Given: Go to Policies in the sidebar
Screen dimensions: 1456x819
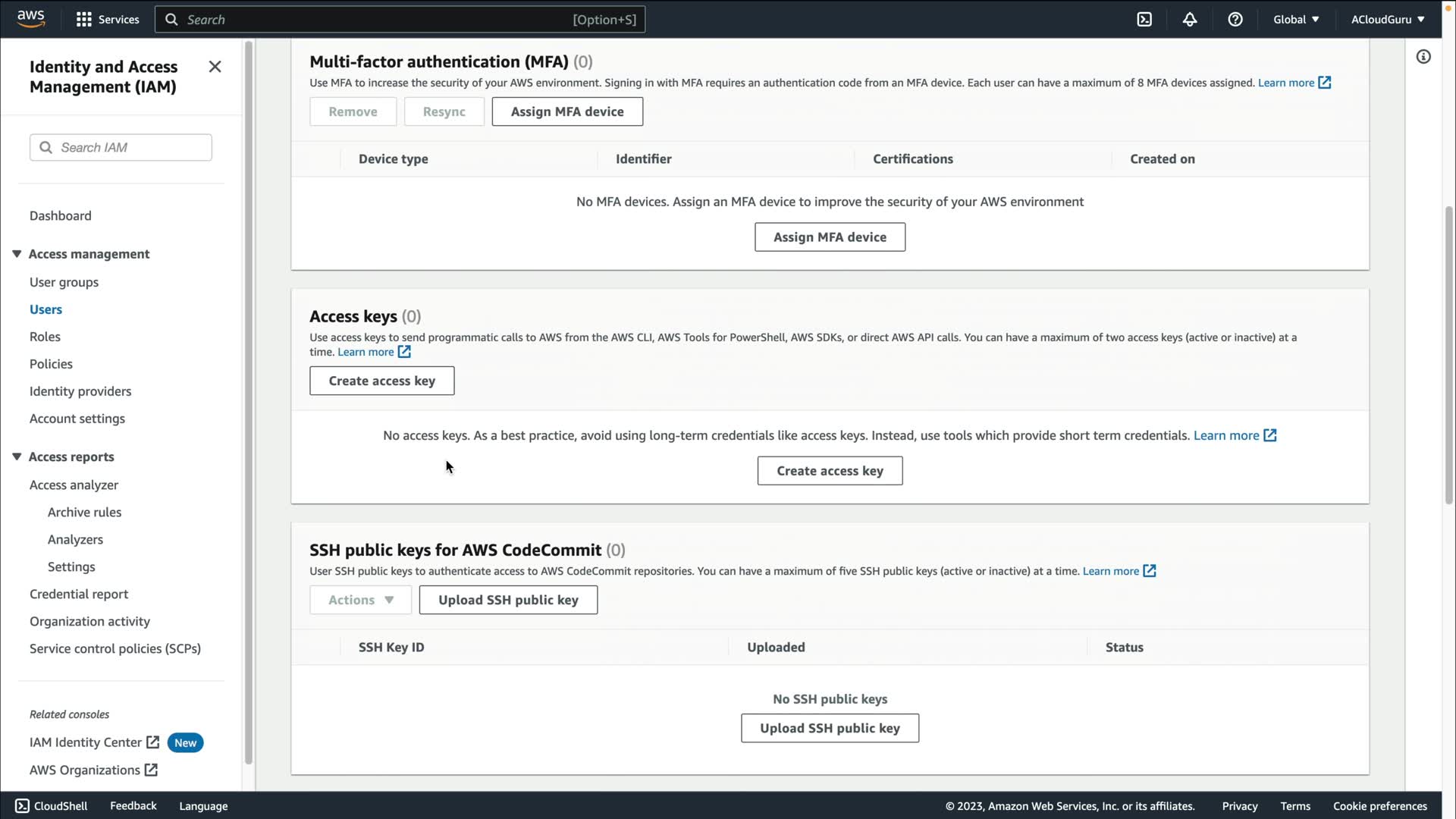Looking at the screenshot, I should (51, 364).
